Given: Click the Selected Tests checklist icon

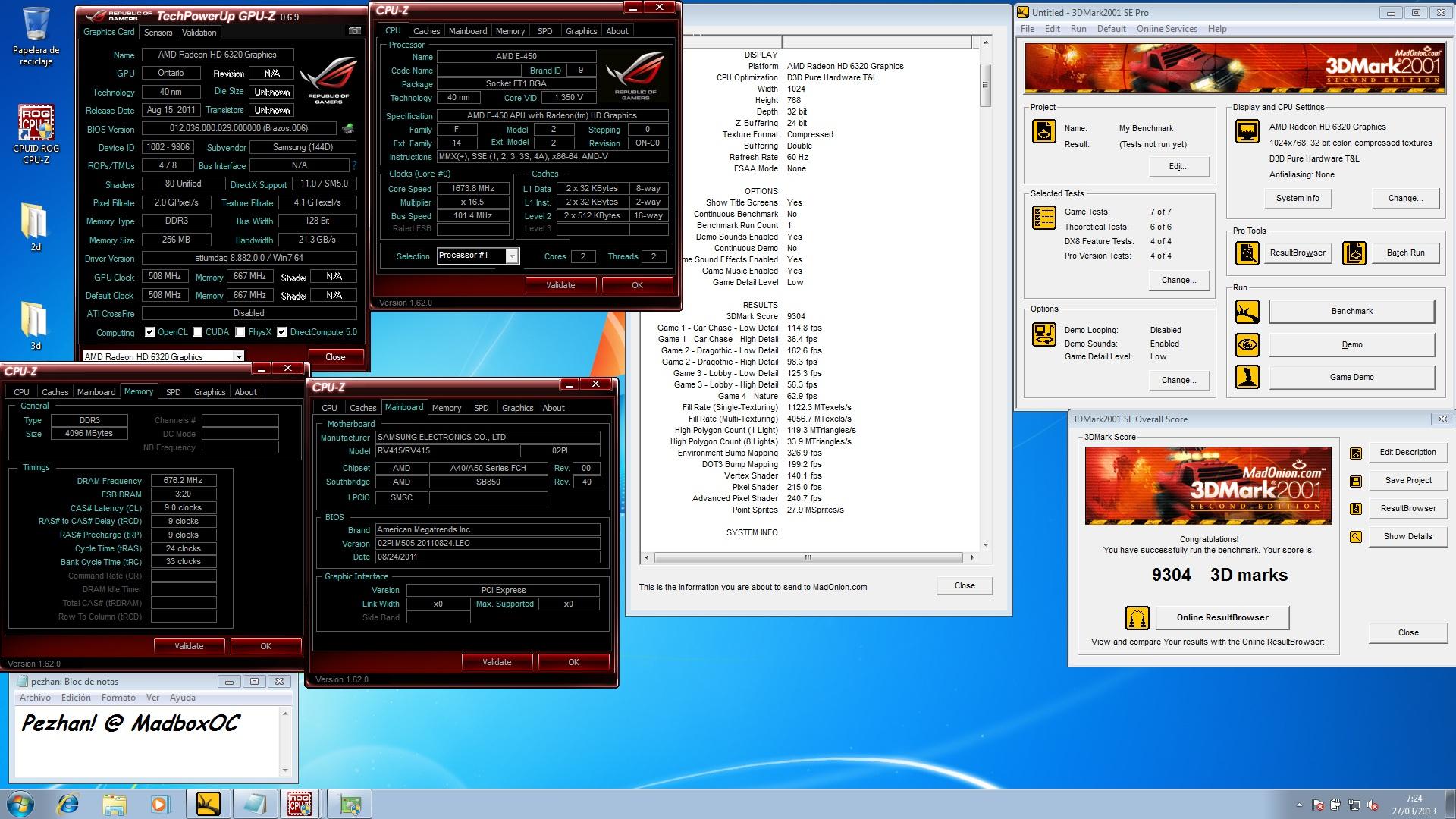Looking at the screenshot, I should pyautogui.click(x=1043, y=218).
